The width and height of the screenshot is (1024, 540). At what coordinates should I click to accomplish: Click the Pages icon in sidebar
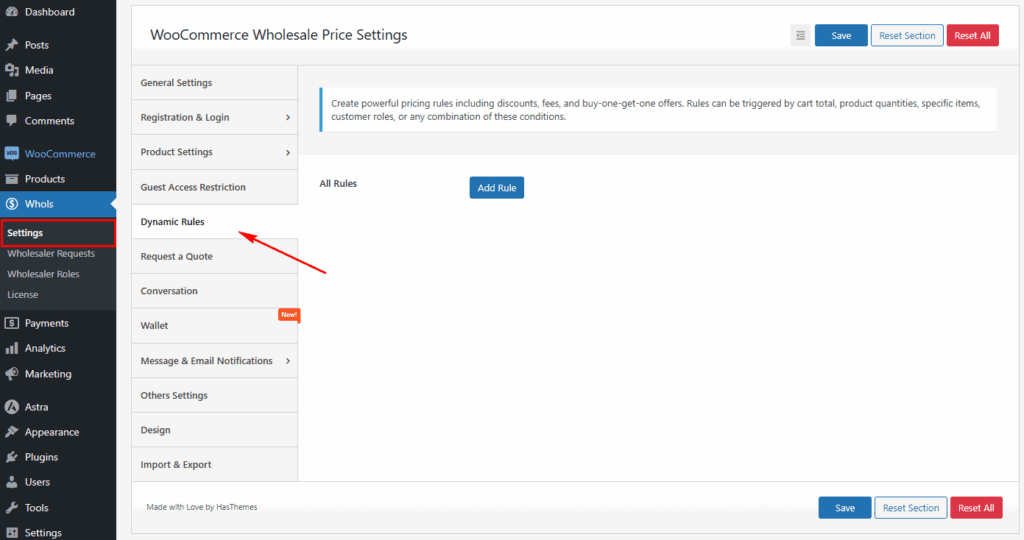[12, 95]
